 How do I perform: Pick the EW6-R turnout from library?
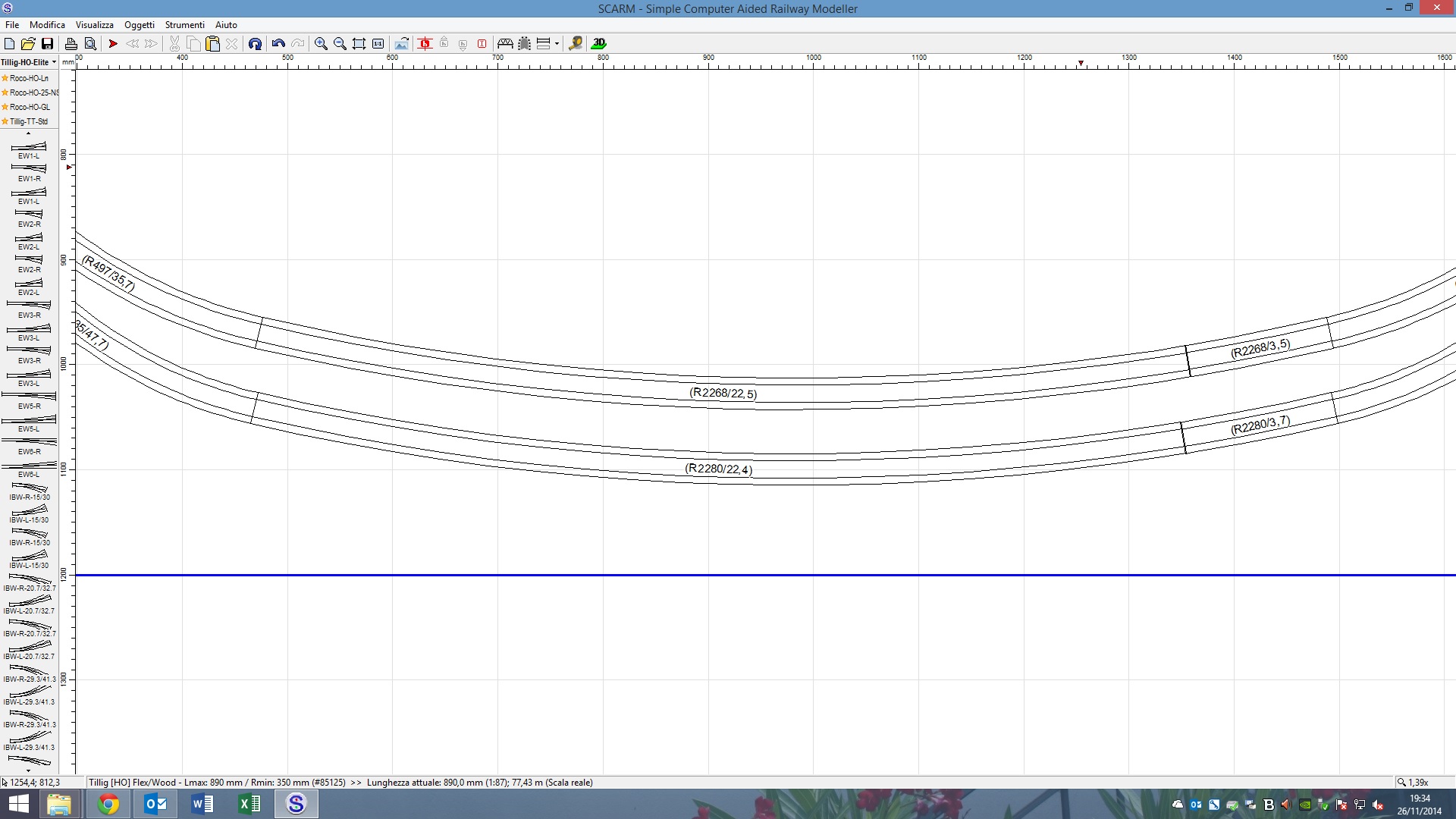point(29,445)
